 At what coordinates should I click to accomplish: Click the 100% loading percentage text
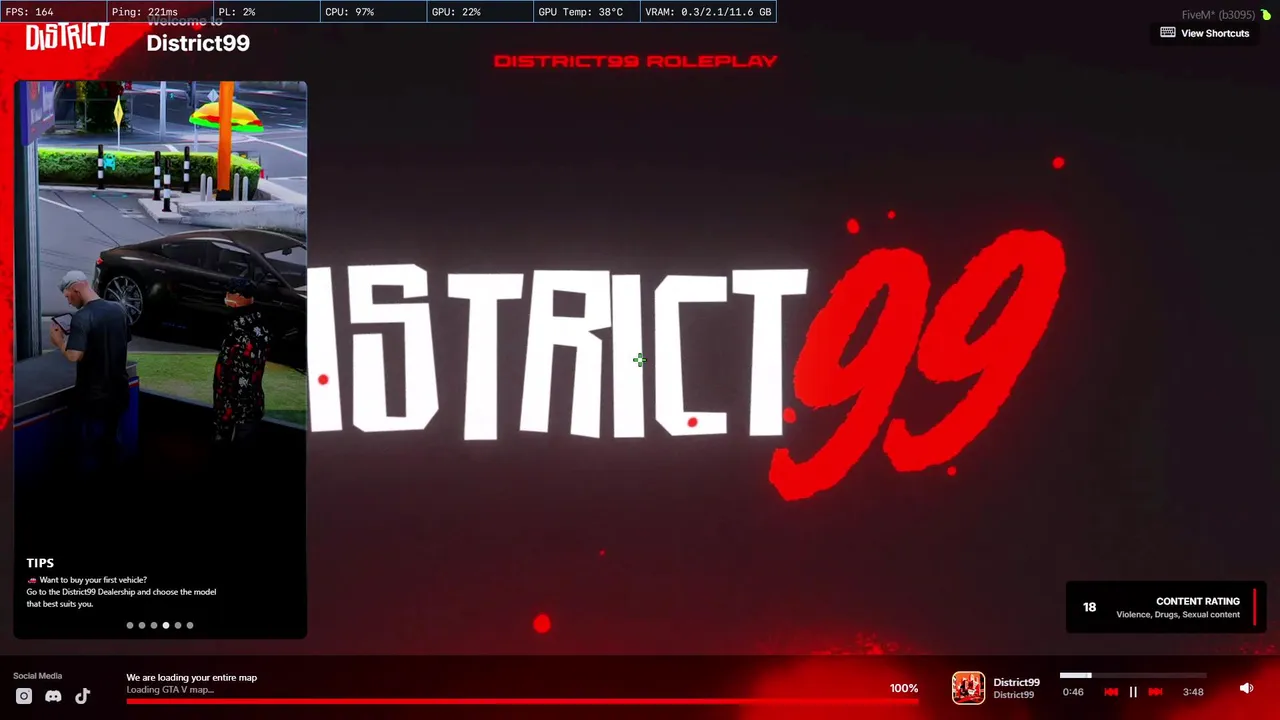pyautogui.click(x=903, y=688)
